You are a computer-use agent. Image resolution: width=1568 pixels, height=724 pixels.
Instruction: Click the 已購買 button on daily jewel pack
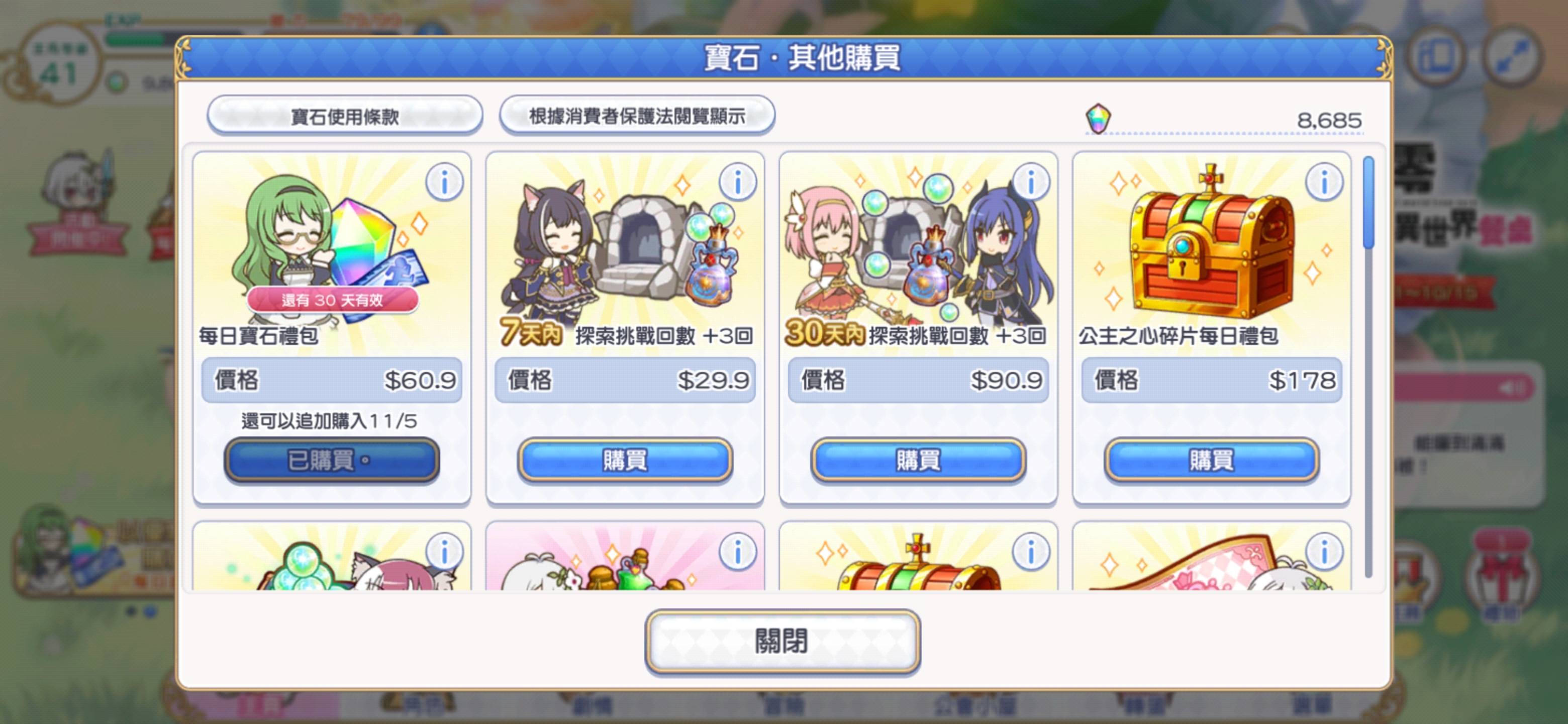click(332, 460)
